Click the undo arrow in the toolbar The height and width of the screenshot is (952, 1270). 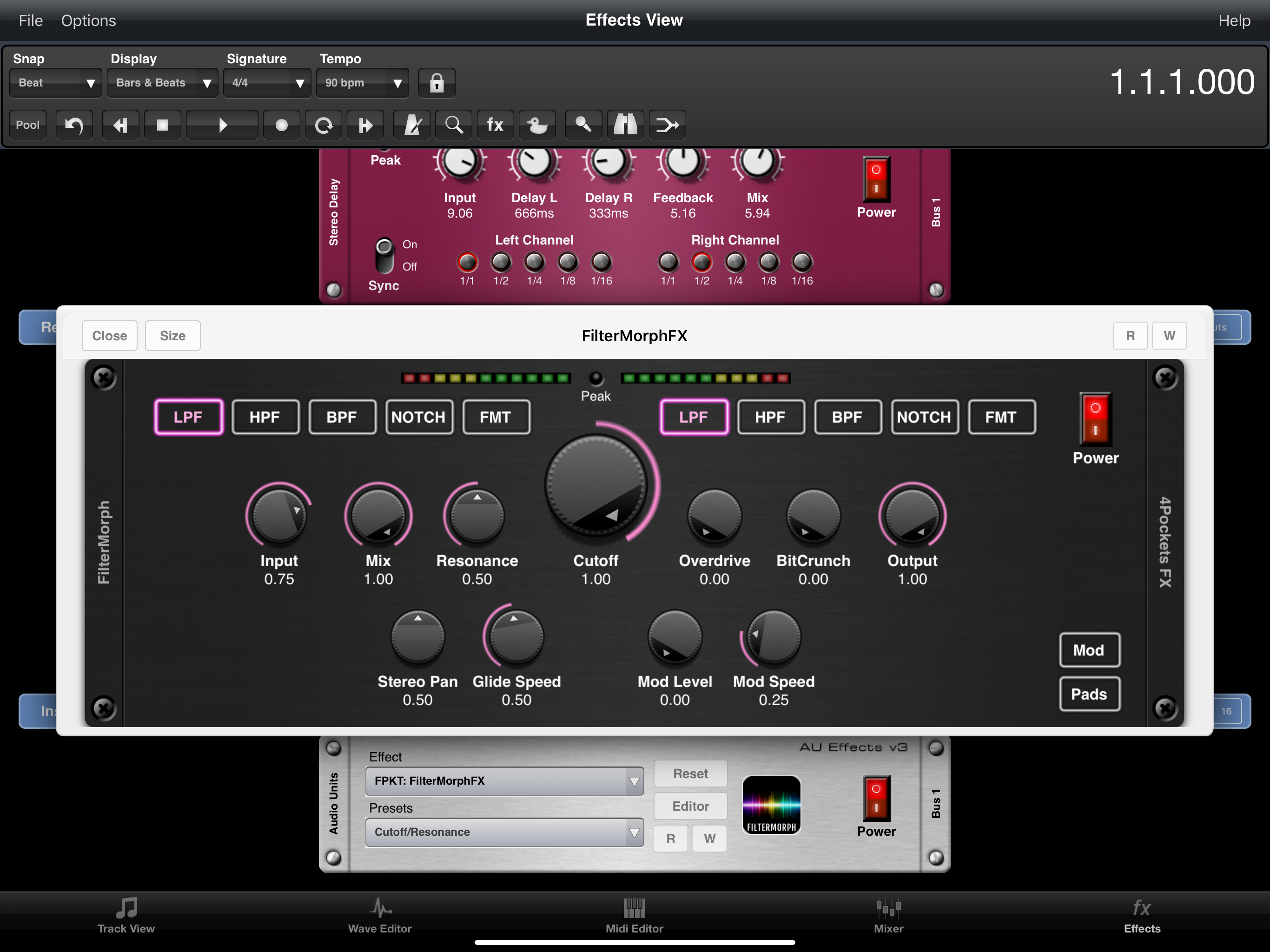(74, 125)
